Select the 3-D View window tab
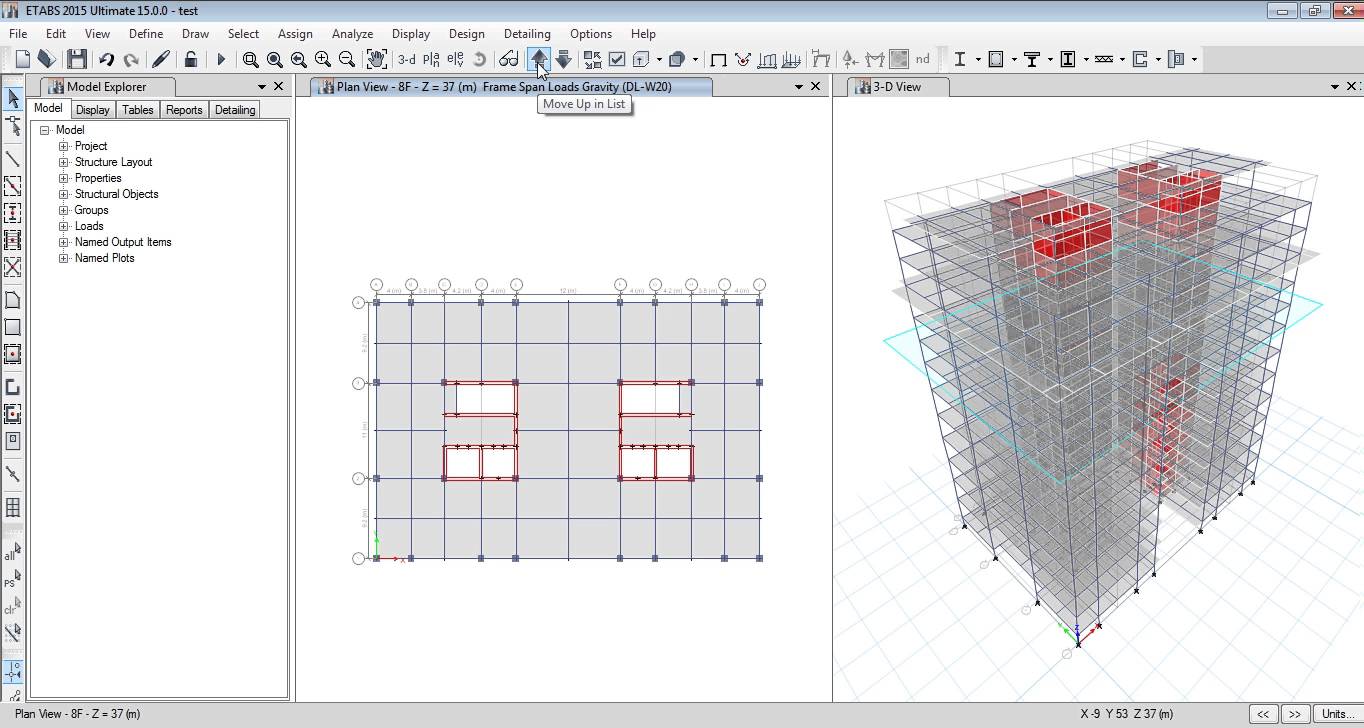This screenshot has height=728, width=1364. (898, 87)
